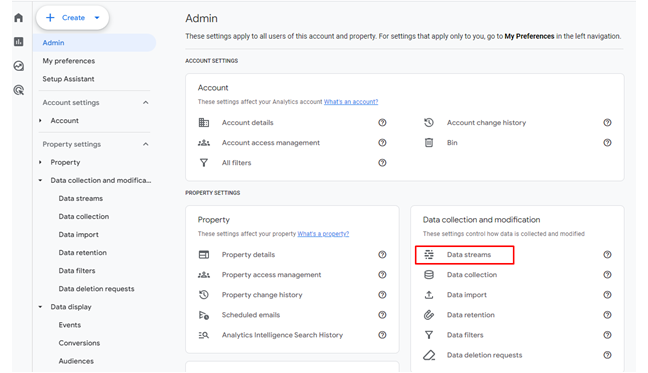Viewport: 648px width, 373px height.
Task: Select Data deletion requests in sidebar
Action: [96, 289]
